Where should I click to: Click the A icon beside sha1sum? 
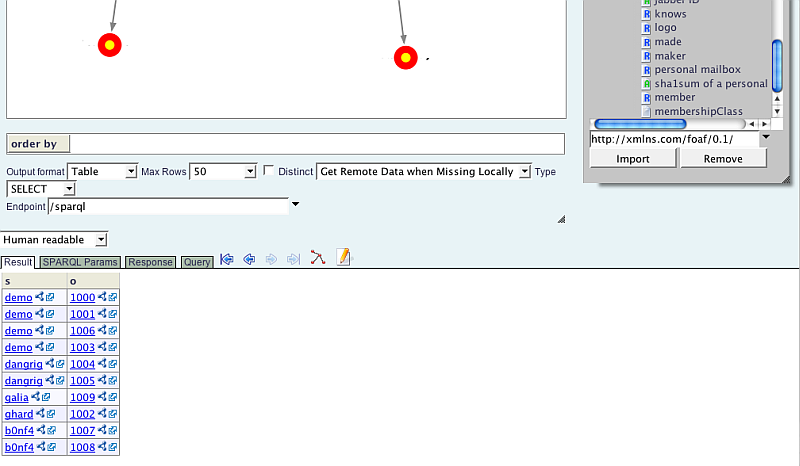(646, 84)
